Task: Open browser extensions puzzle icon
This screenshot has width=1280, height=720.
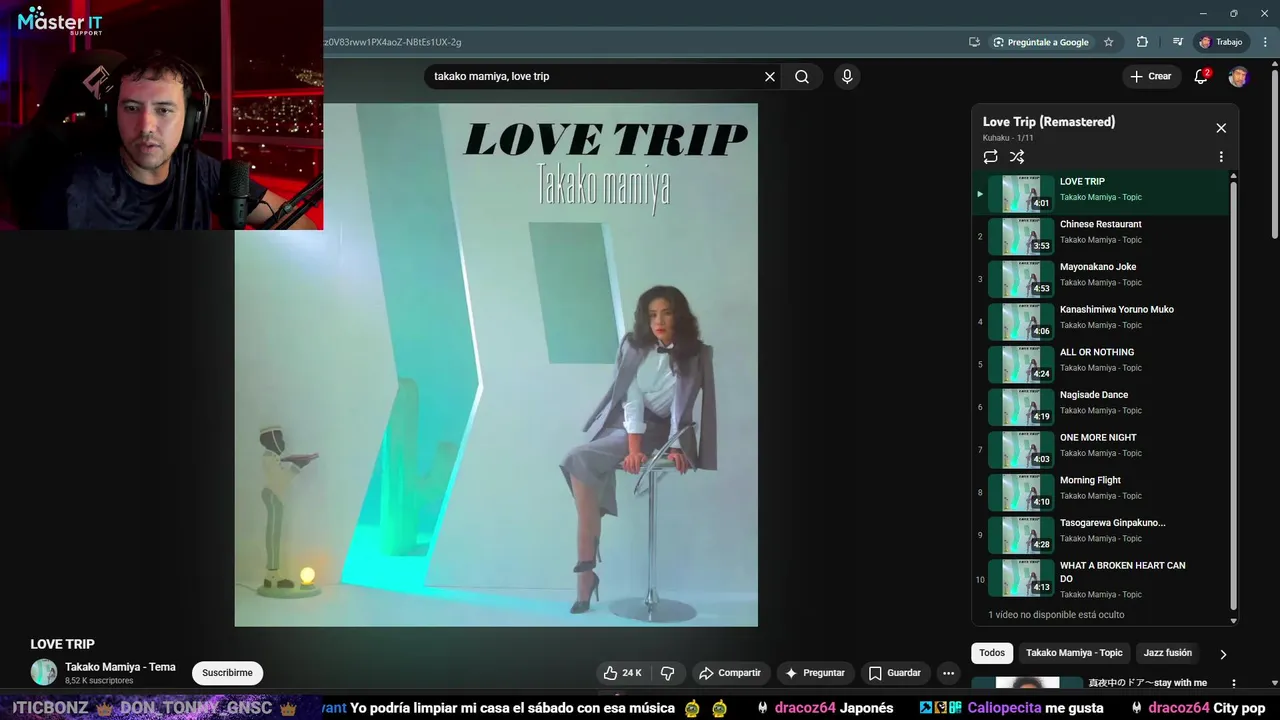Action: [1142, 42]
